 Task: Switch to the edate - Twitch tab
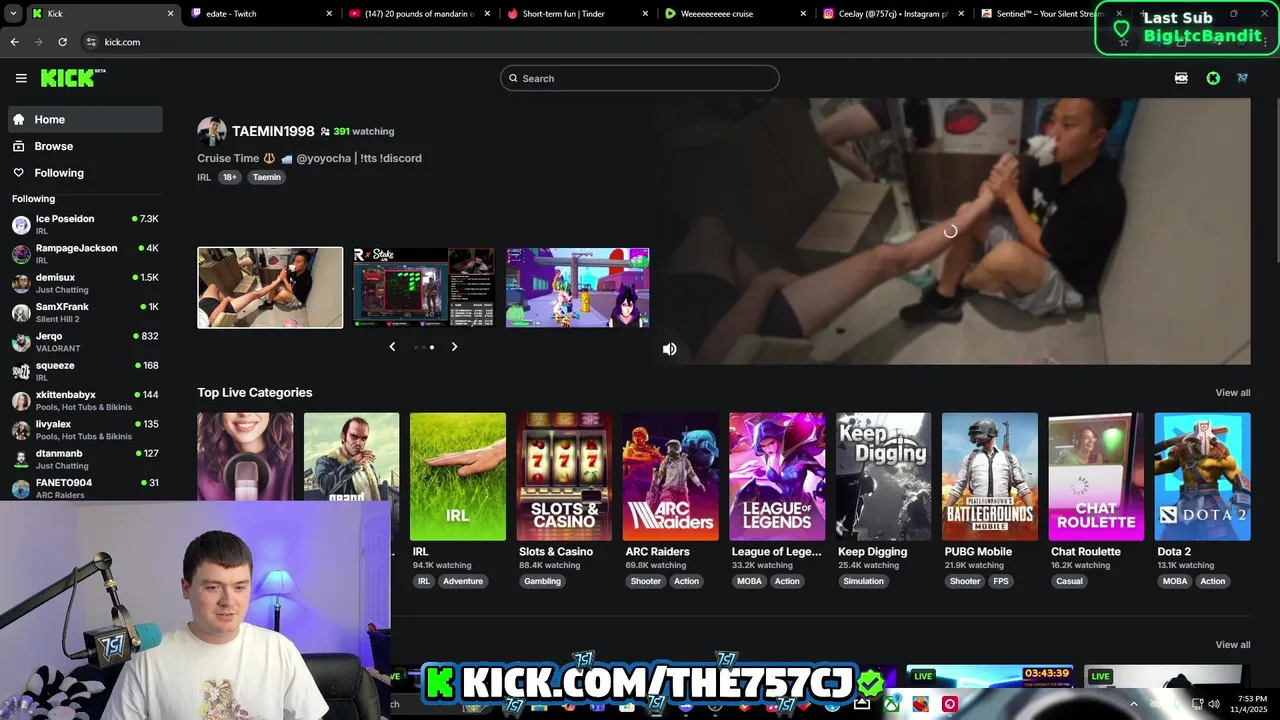point(261,14)
